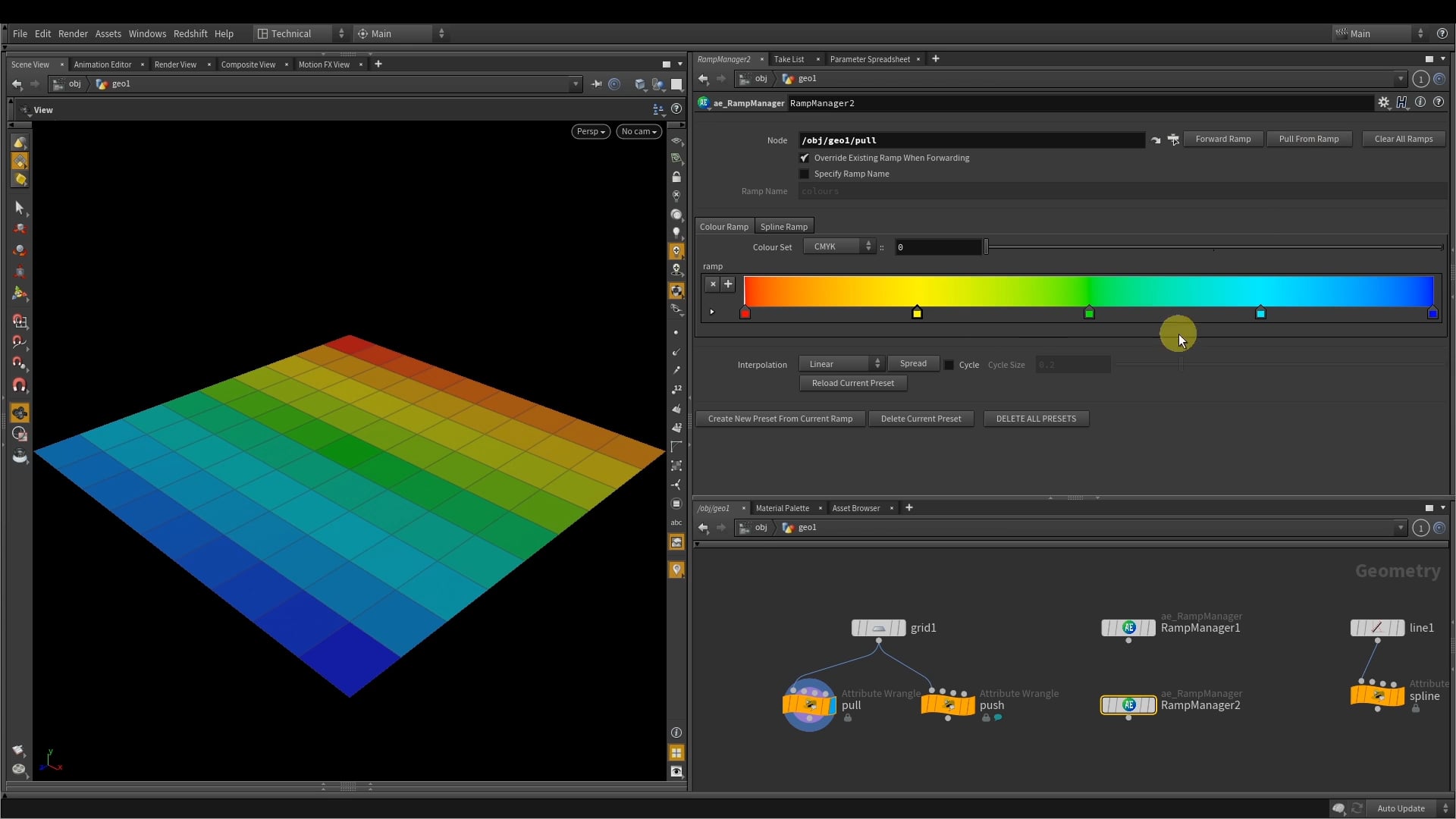1456x819 pixels.
Task: Click the Forward Ramp button
Action: 1224,139
